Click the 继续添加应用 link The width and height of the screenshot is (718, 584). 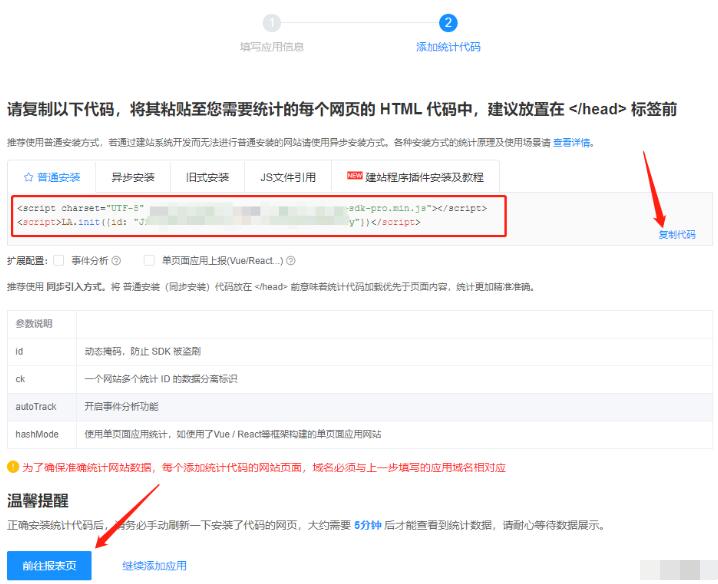click(154, 565)
